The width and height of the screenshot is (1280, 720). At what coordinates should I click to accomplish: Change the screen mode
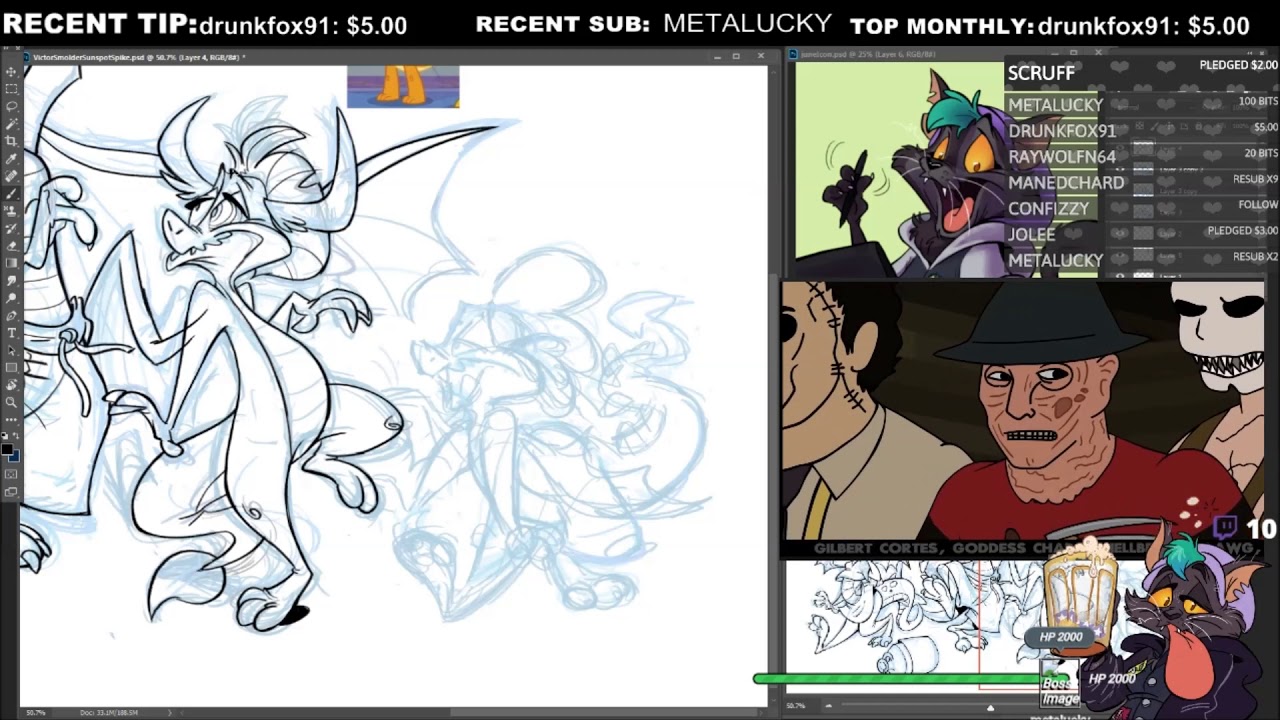[11, 491]
